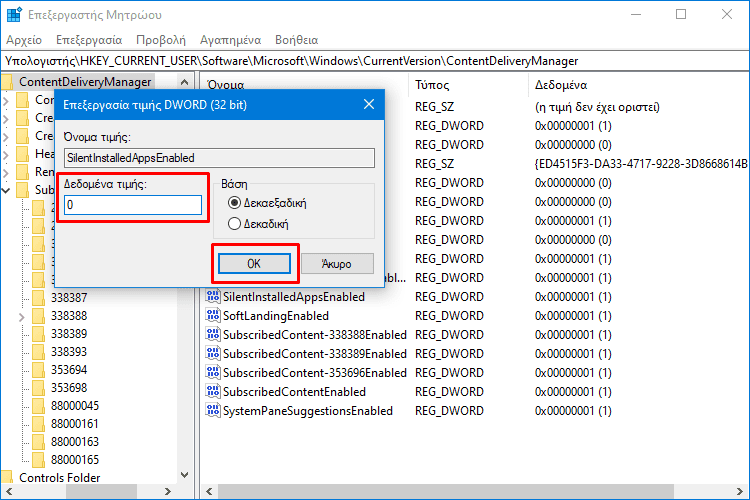Screen dimensions: 750x500
Task: Click the folder icon of key 338388
Action: coord(38,316)
